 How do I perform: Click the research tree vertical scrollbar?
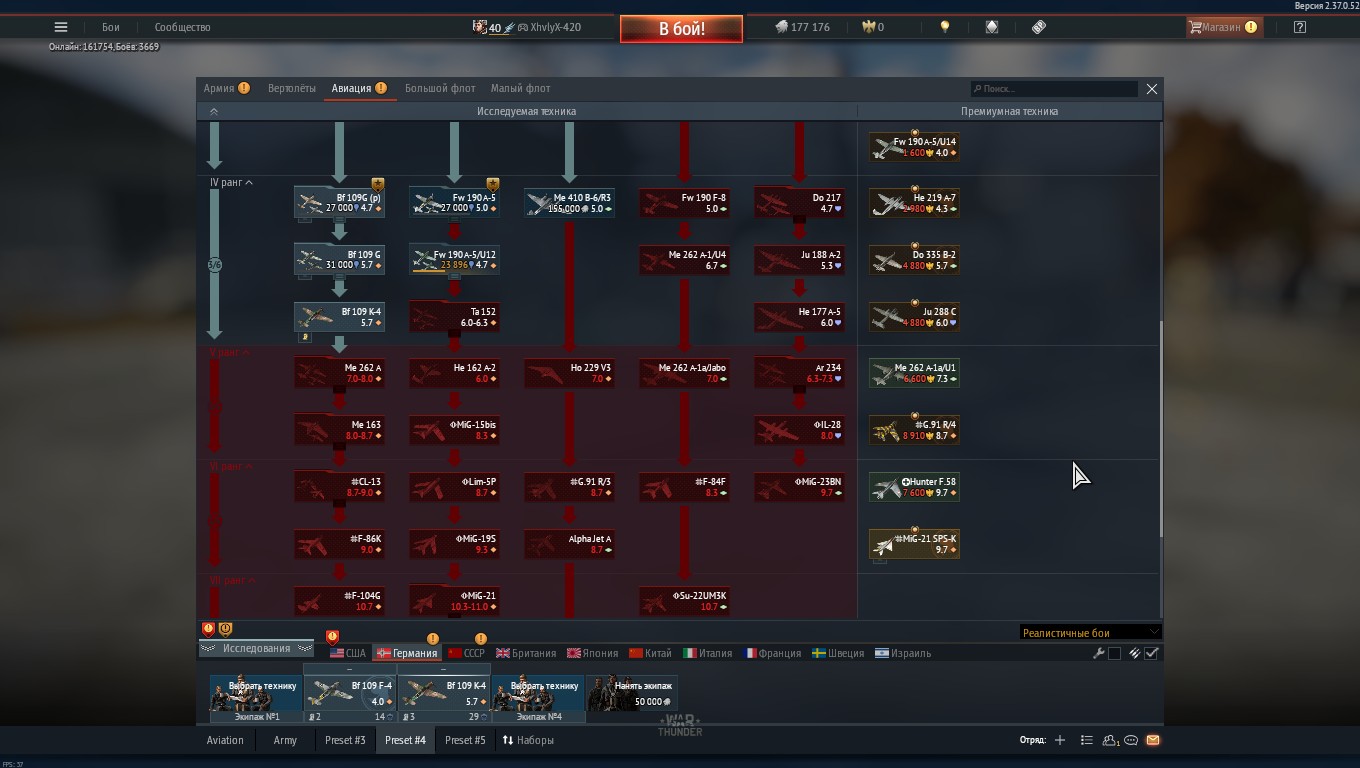(x=1160, y=430)
